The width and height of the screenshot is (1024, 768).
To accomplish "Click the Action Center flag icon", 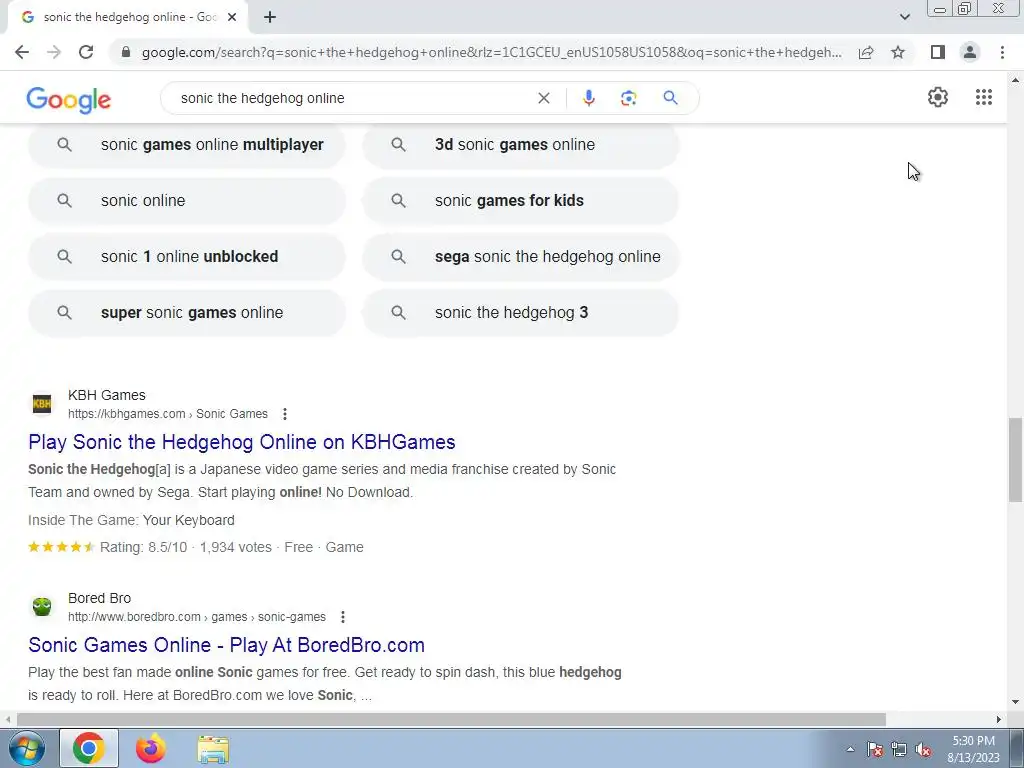I will tap(874, 749).
